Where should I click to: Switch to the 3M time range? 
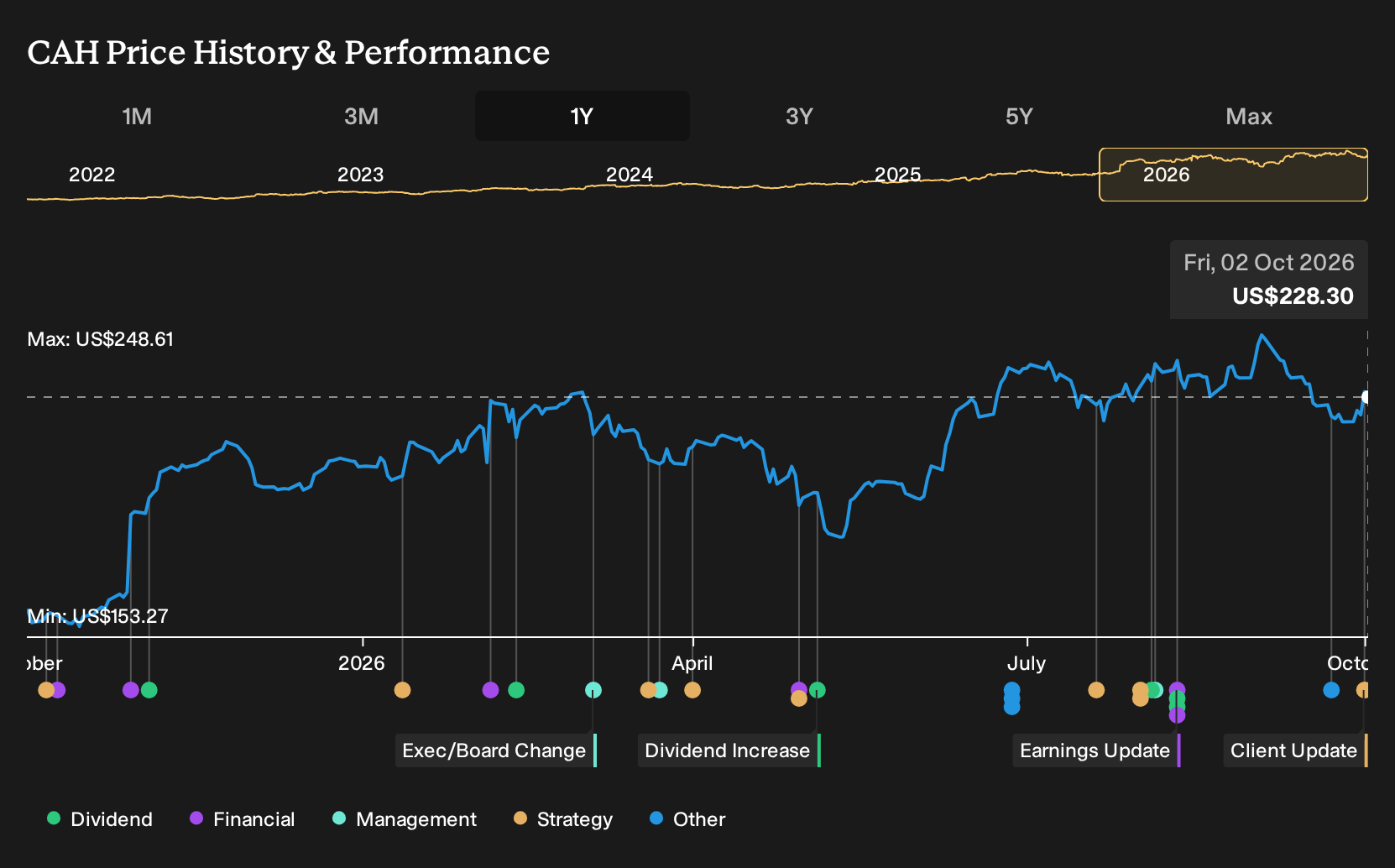coord(361,116)
